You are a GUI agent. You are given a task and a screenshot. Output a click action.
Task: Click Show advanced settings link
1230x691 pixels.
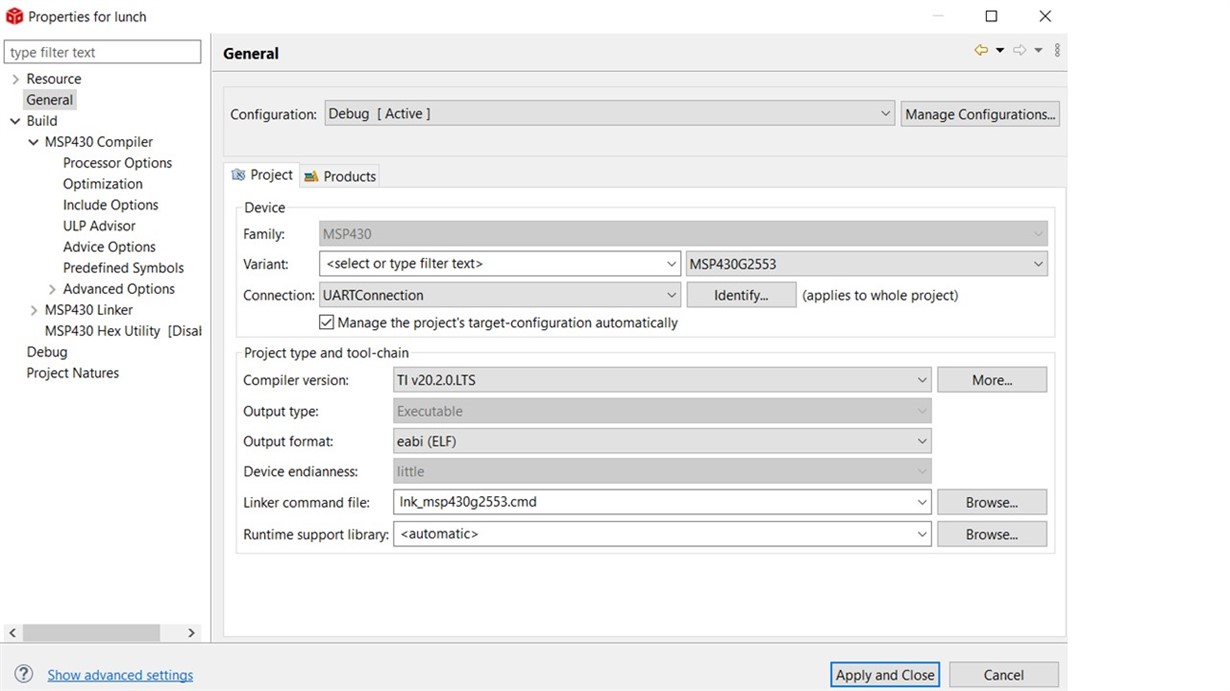point(120,675)
